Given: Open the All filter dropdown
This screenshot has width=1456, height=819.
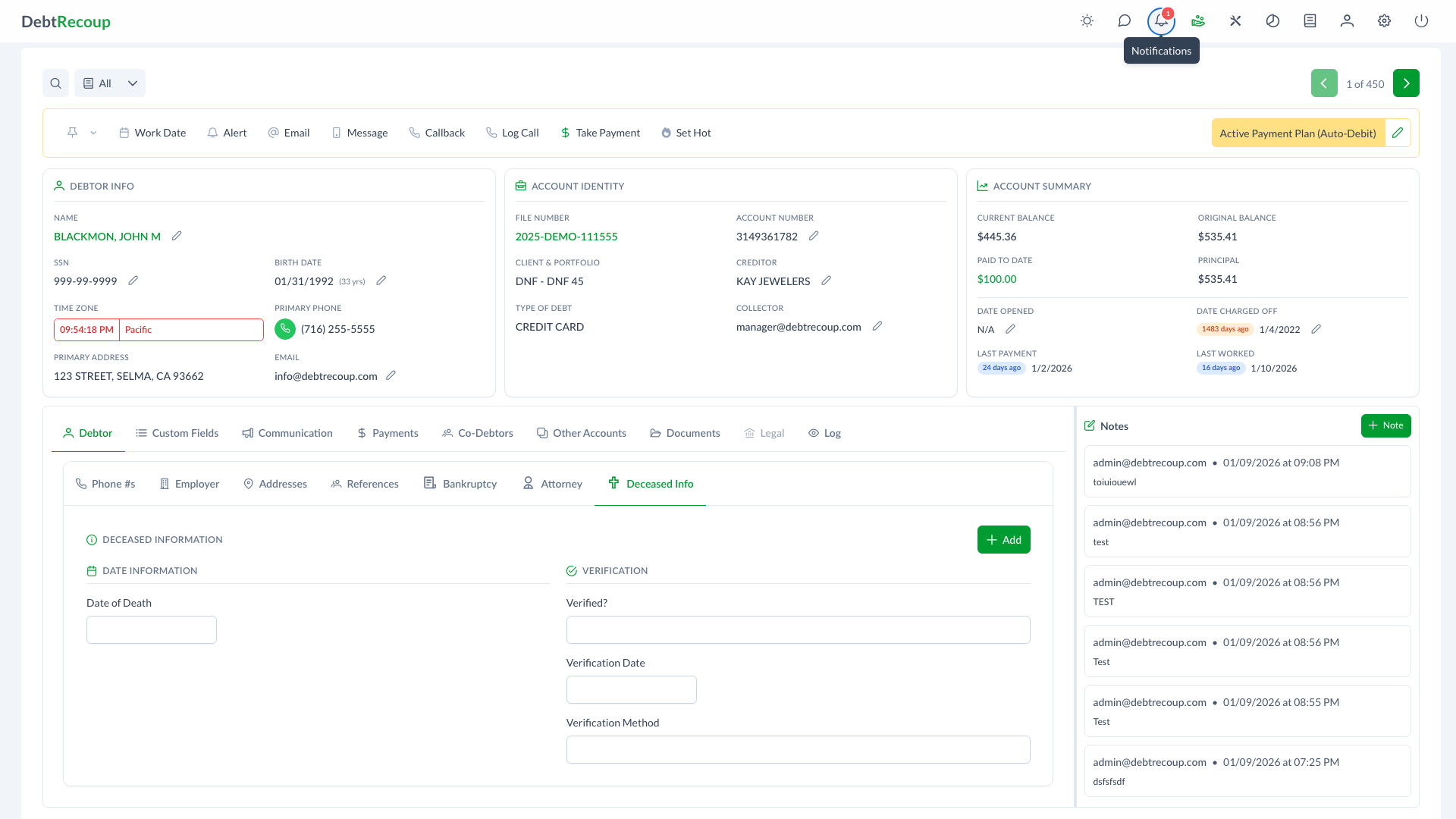Looking at the screenshot, I should 110,83.
